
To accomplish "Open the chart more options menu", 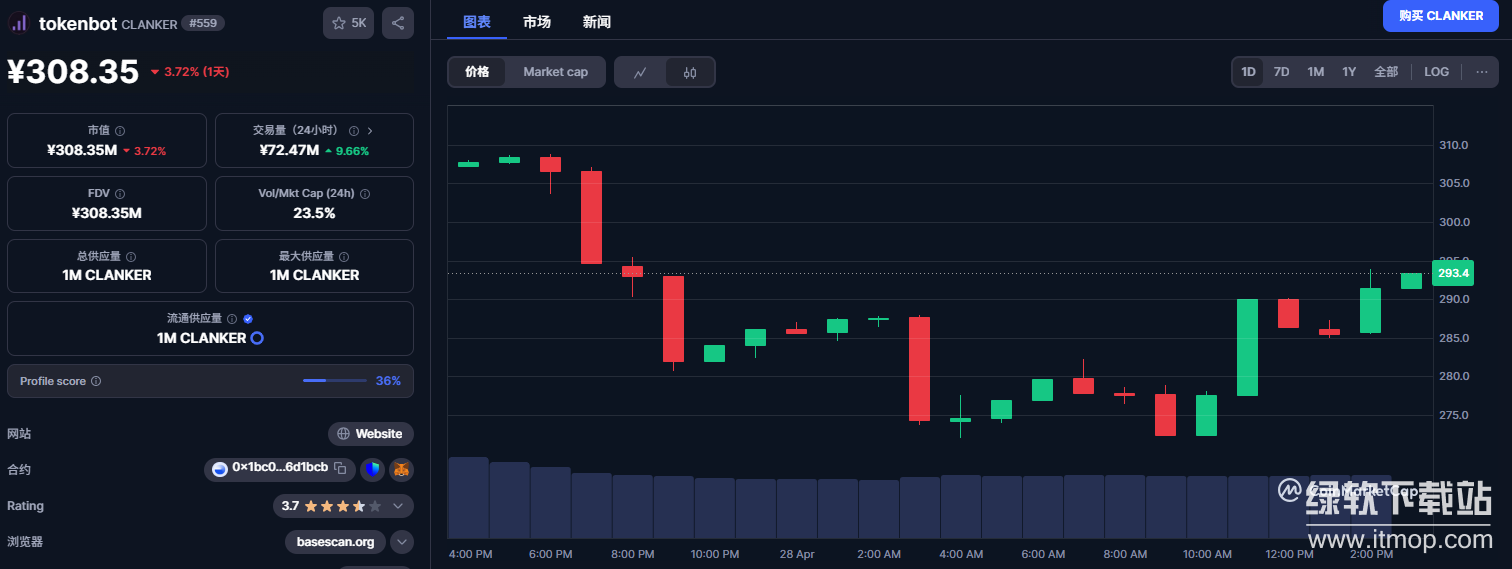I will pos(1481,72).
